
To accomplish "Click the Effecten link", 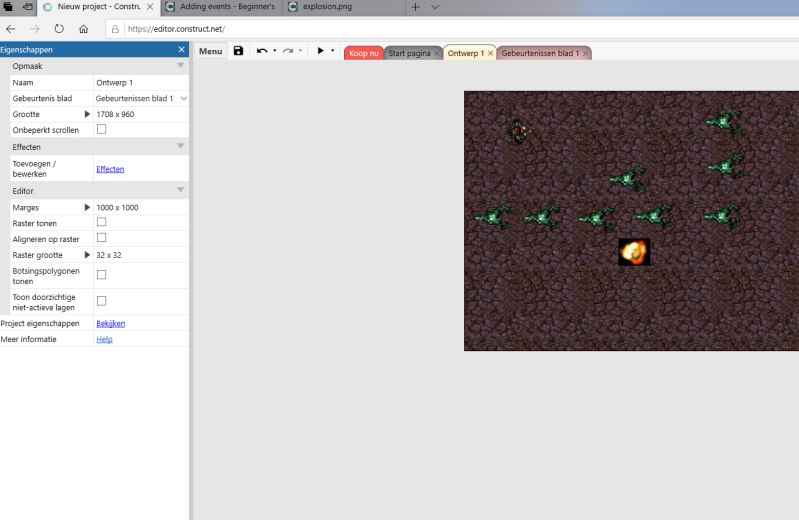I will (110, 169).
